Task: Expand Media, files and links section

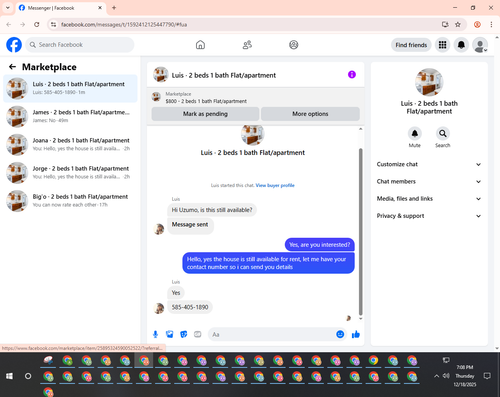Action: (429, 199)
